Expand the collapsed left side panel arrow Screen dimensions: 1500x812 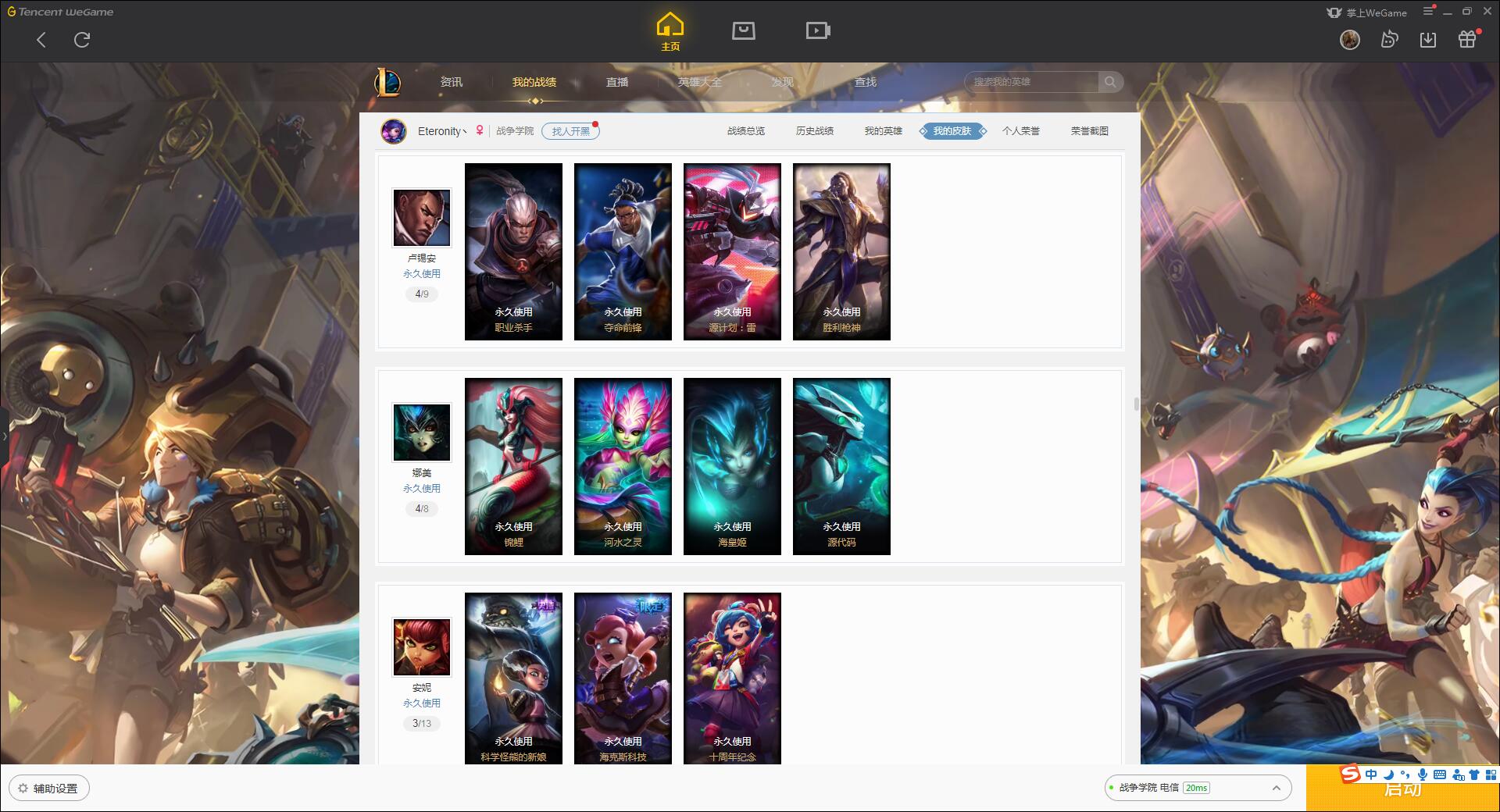pos(4,436)
